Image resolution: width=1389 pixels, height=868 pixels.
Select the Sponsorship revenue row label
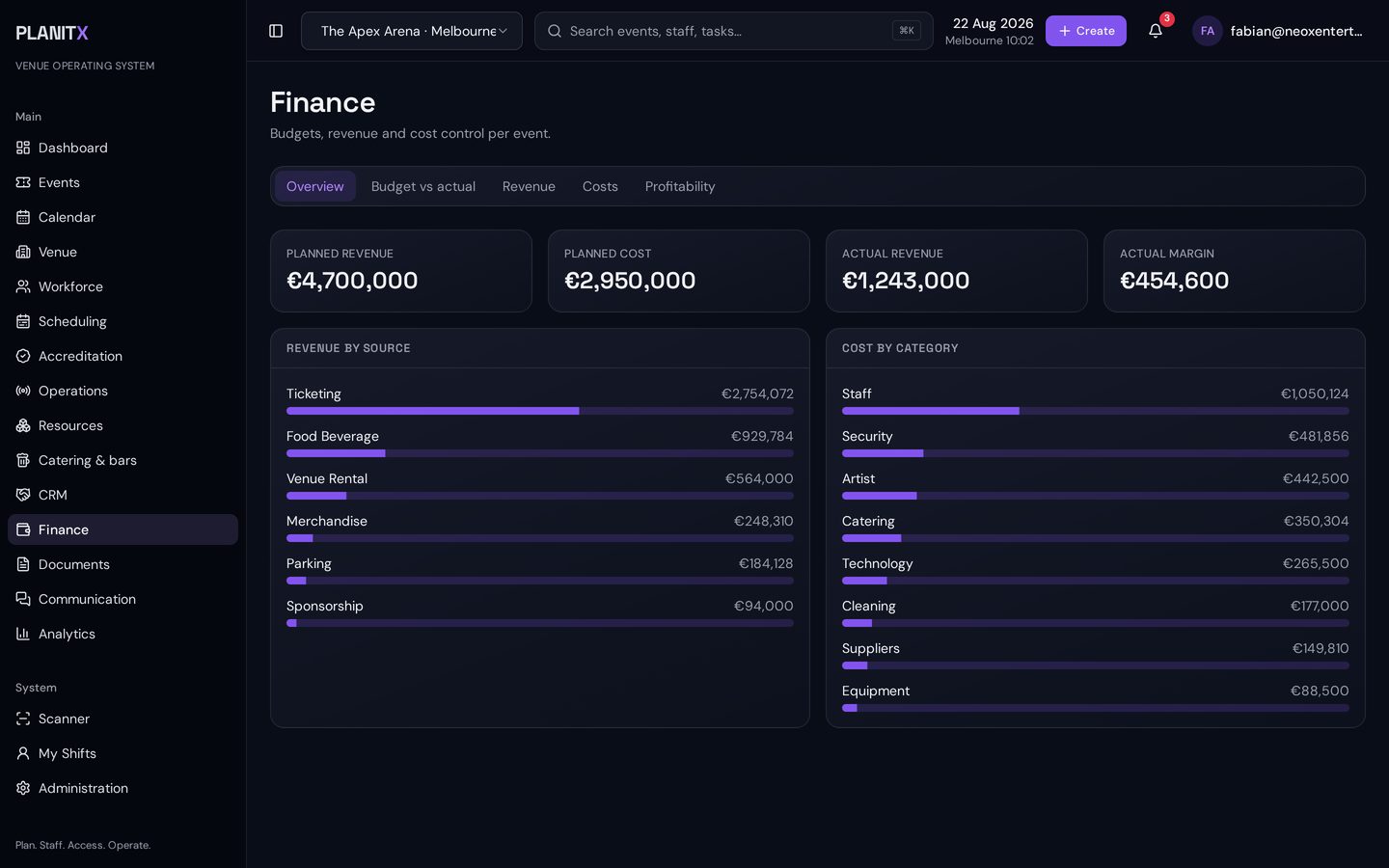click(x=325, y=606)
